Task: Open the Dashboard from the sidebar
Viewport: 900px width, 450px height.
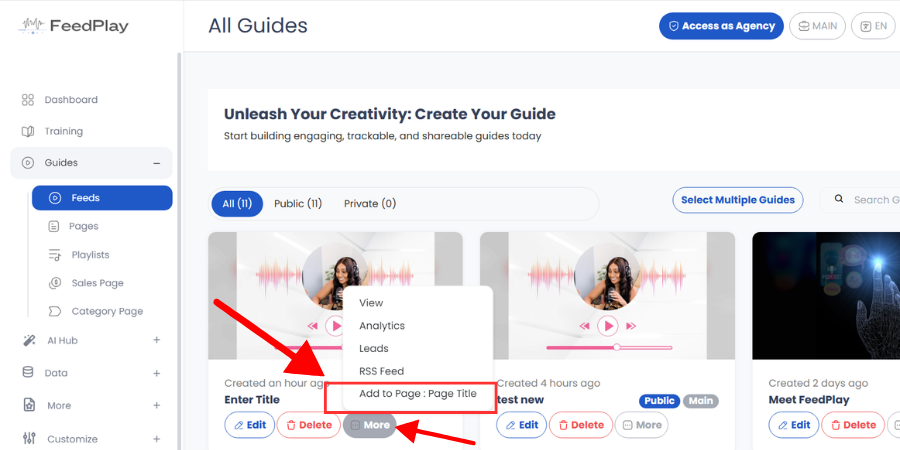Action: click(60, 100)
